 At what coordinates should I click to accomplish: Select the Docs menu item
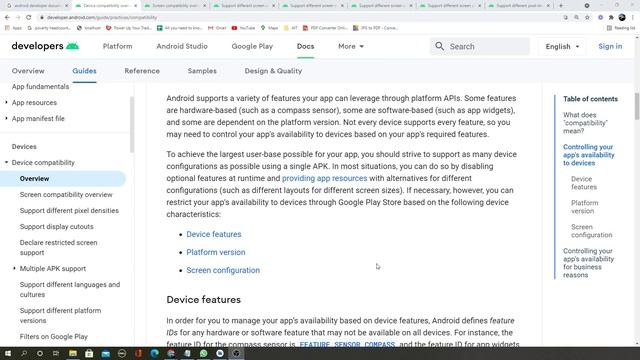pos(305,47)
